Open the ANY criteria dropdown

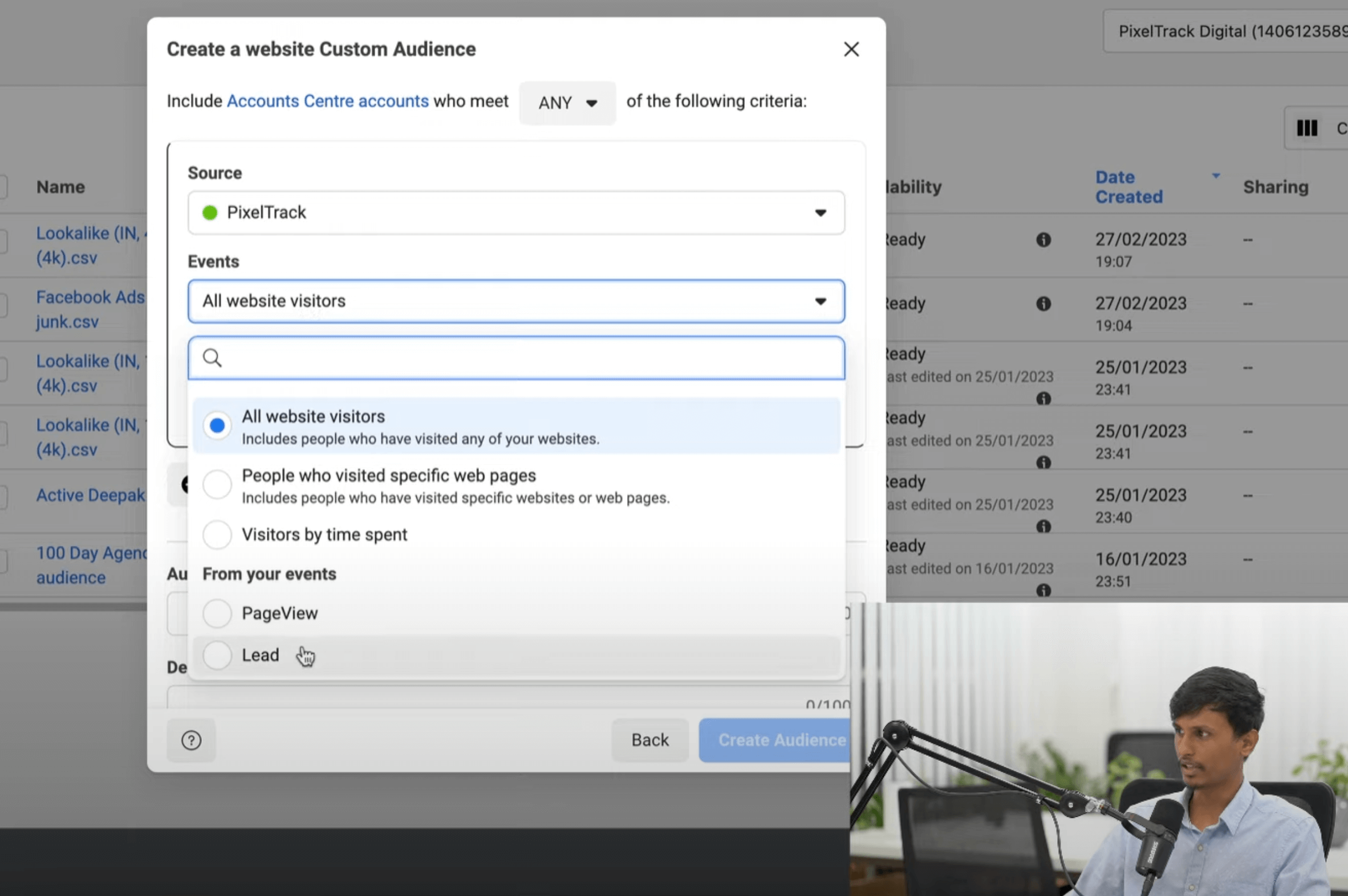pyautogui.click(x=567, y=103)
